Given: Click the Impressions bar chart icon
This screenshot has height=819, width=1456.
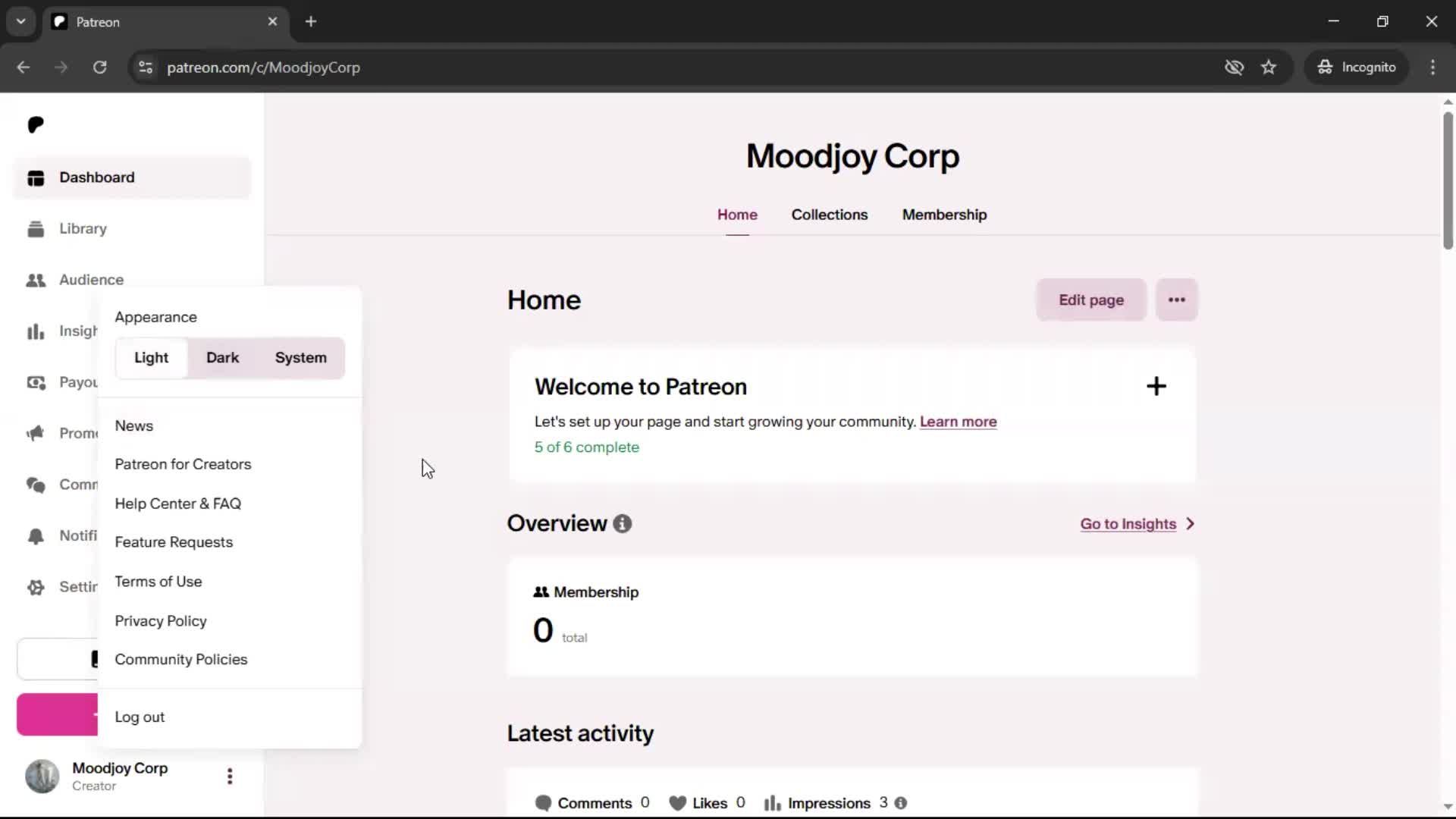Looking at the screenshot, I should (773, 803).
